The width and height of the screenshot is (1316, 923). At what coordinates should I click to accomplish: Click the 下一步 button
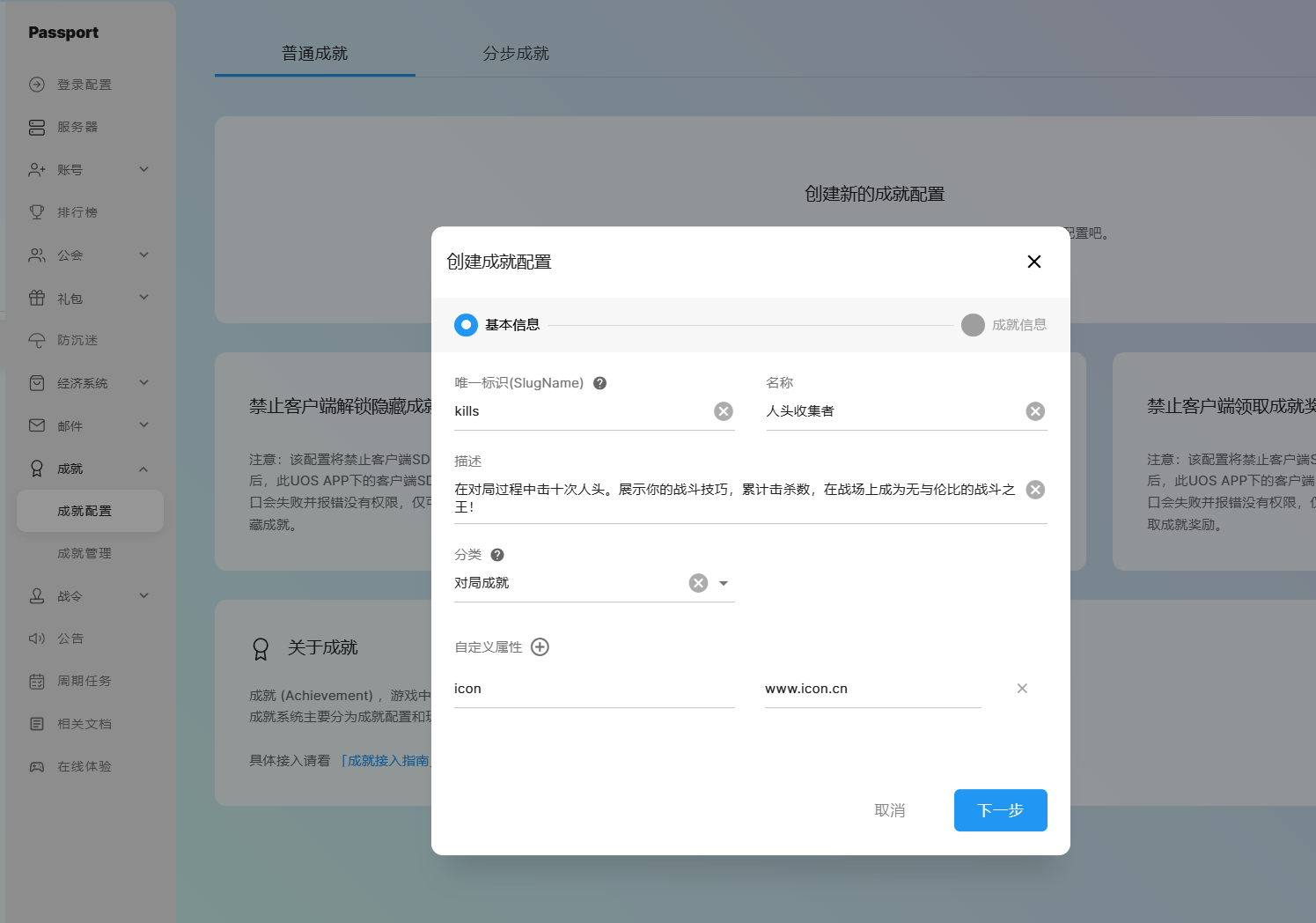tap(1000, 810)
